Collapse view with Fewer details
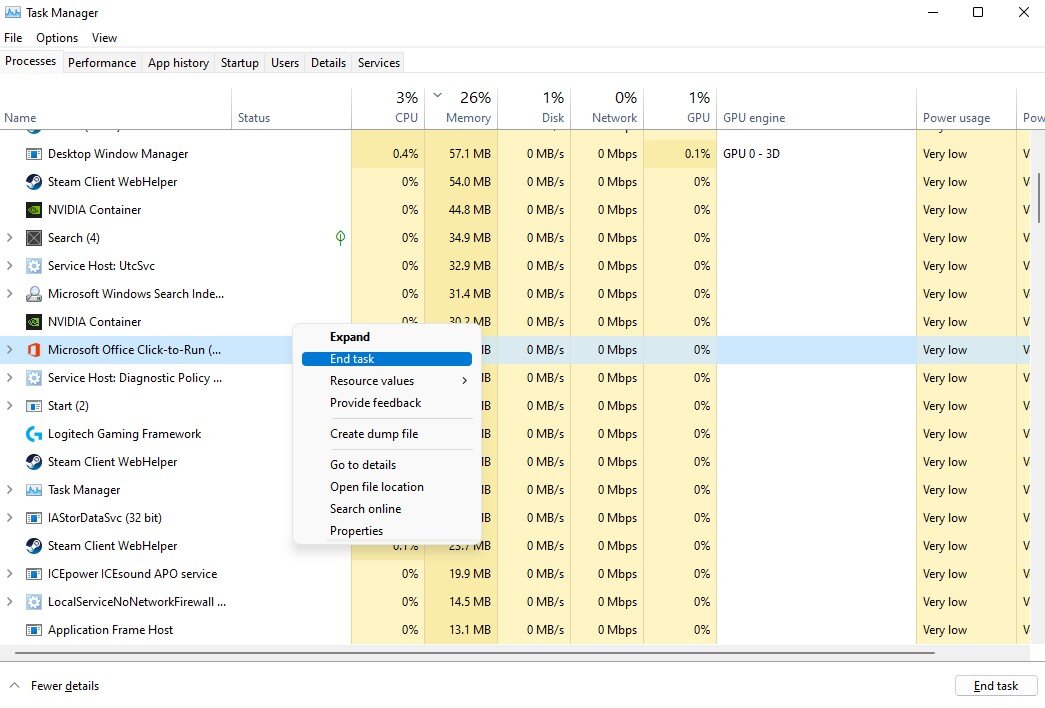 (64, 686)
